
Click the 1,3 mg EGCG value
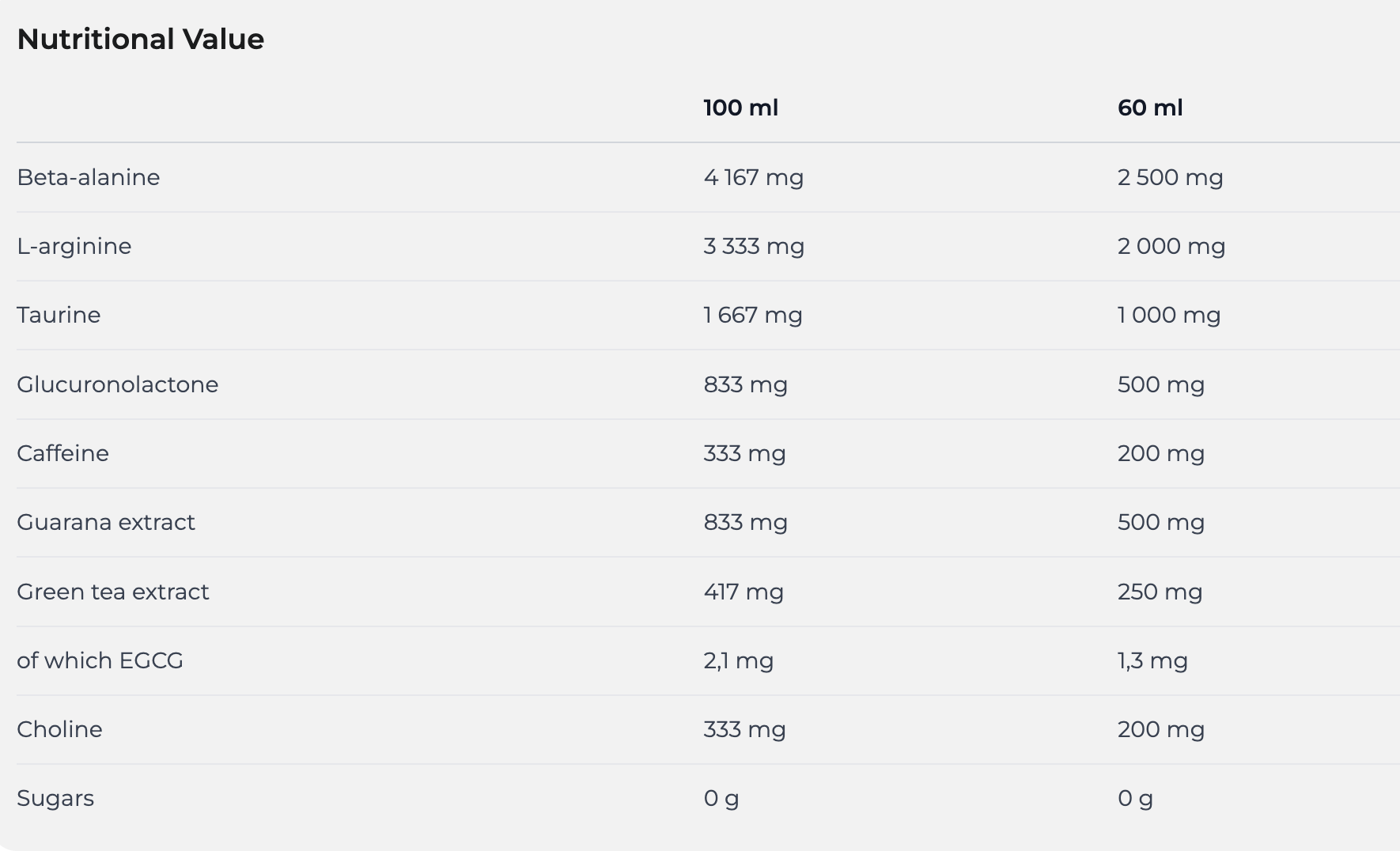click(x=1152, y=660)
